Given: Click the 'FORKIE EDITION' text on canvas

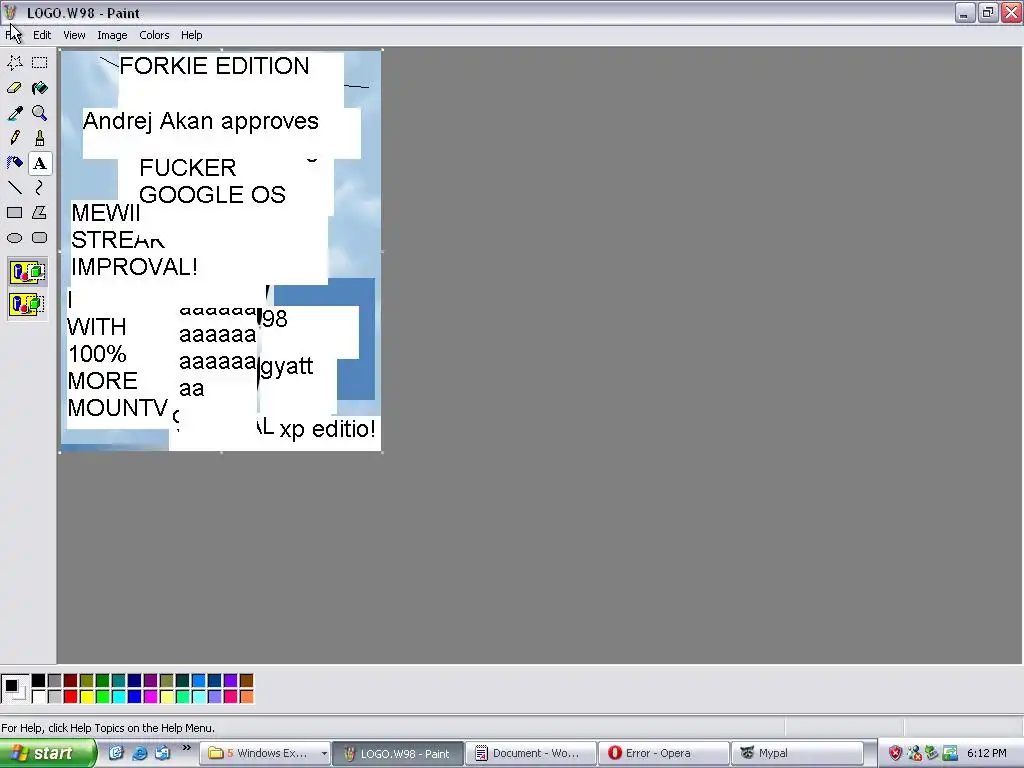Looking at the screenshot, I should click(x=214, y=65).
